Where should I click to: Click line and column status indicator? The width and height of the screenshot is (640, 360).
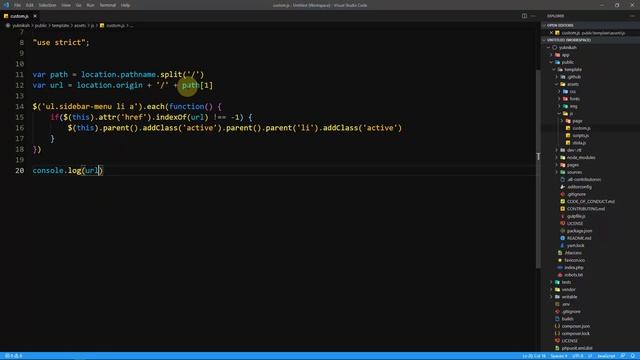(534, 356)
